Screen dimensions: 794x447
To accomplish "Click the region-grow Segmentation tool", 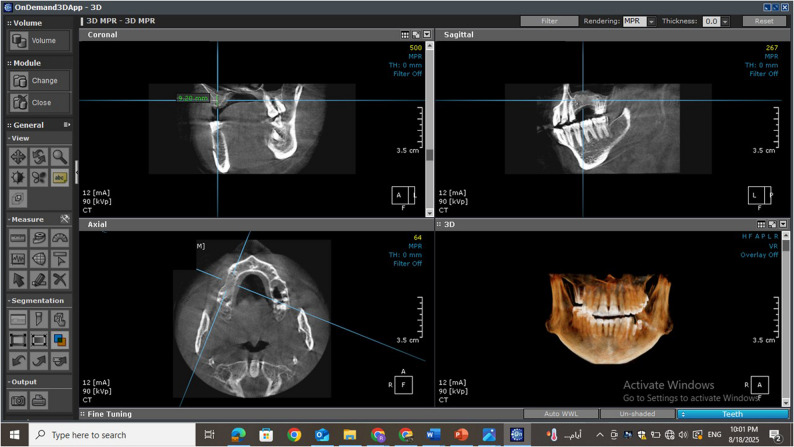I will 60,319.
